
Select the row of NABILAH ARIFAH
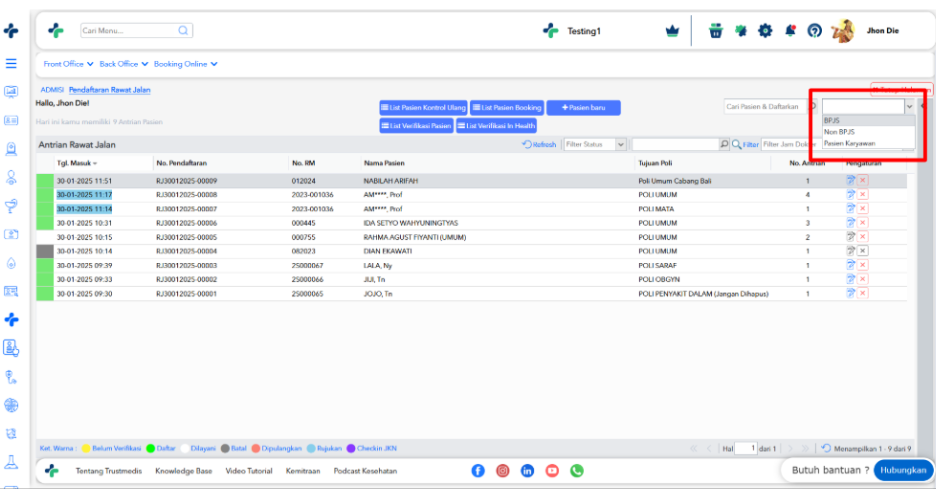click(x=472, y=180)
